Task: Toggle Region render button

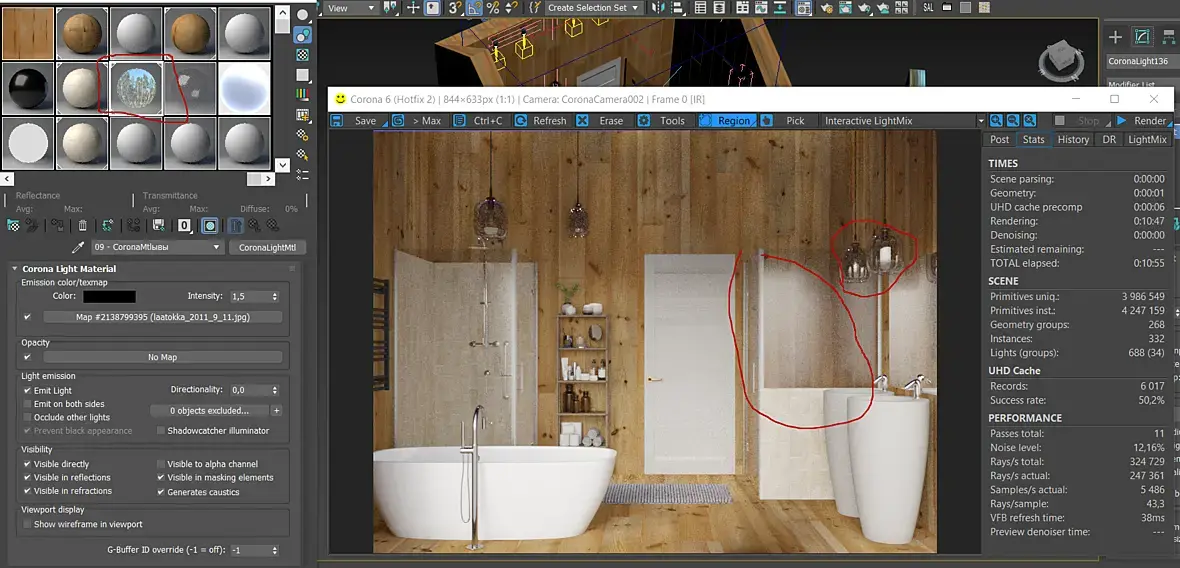Action: point(727,120)
